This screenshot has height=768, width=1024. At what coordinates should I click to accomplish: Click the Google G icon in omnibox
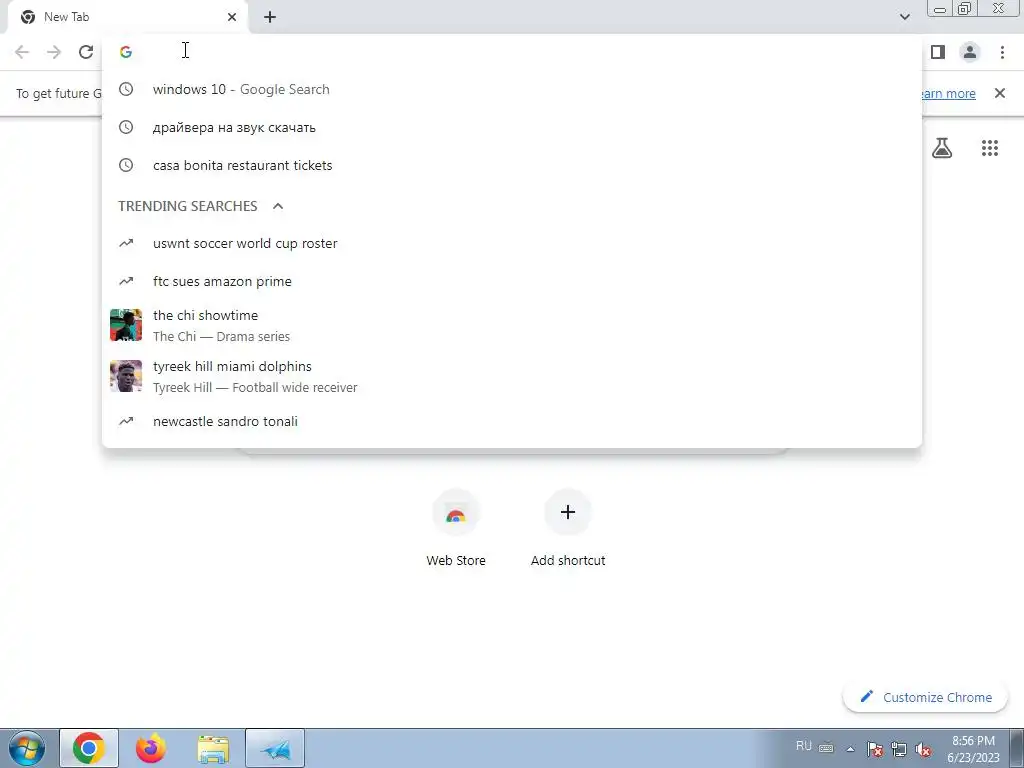pyautogui.click(x=126, y=52)
